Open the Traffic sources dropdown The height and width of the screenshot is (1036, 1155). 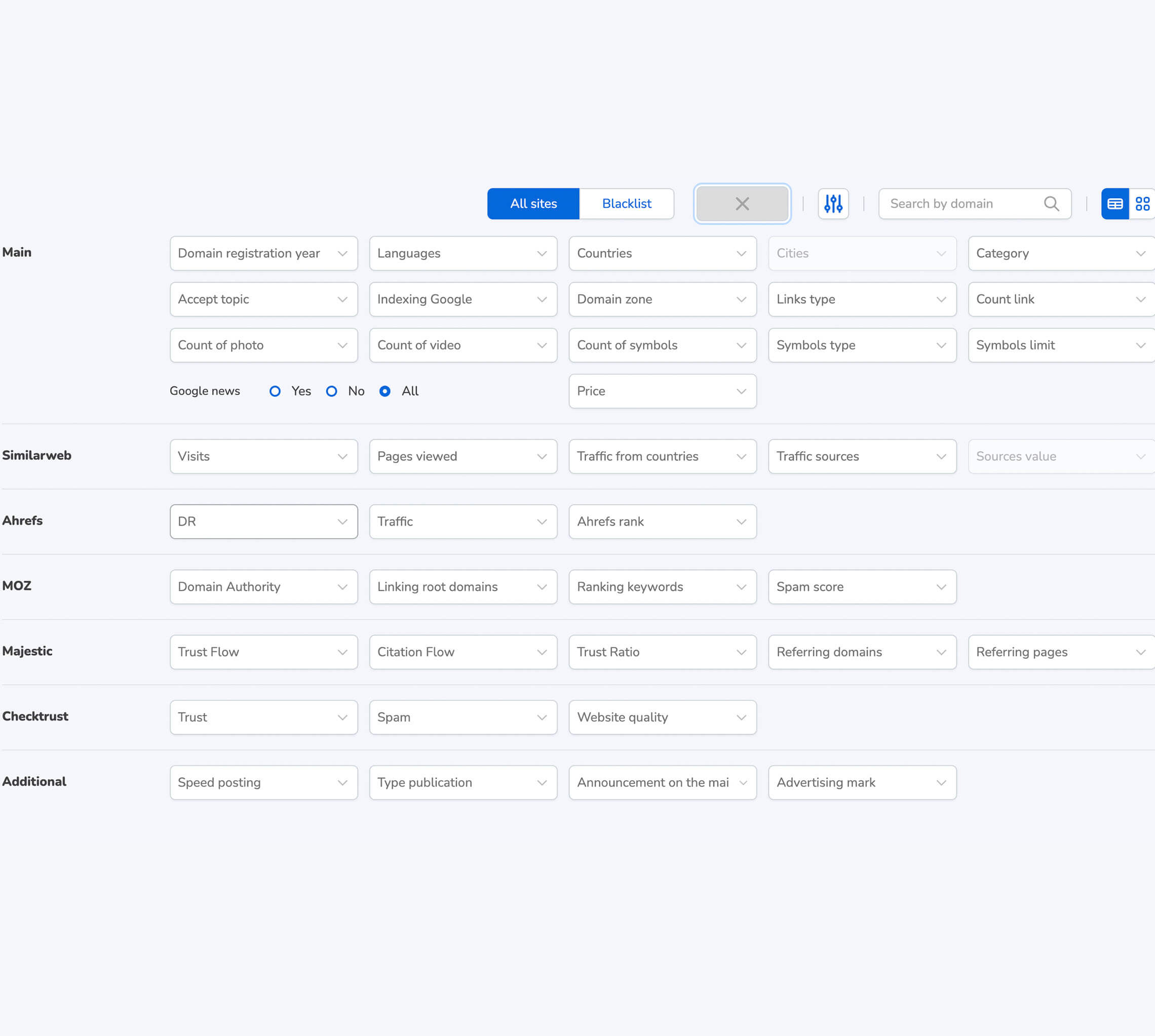point(862,457)
